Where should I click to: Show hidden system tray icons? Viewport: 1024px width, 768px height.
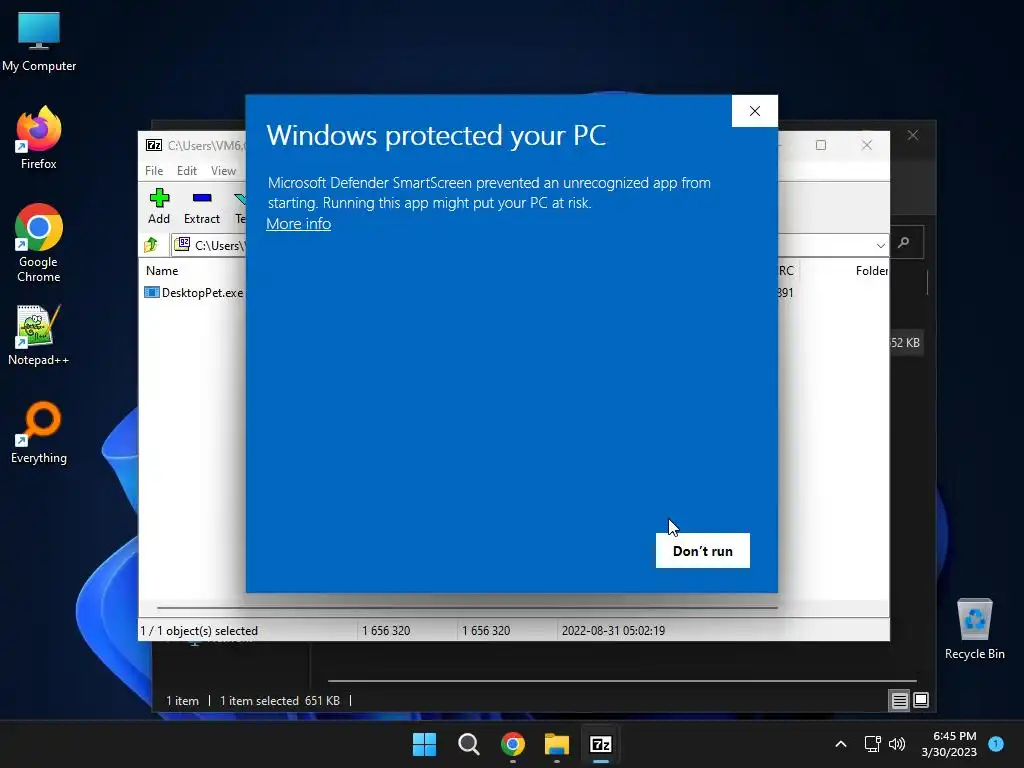[x=841, y=744]
